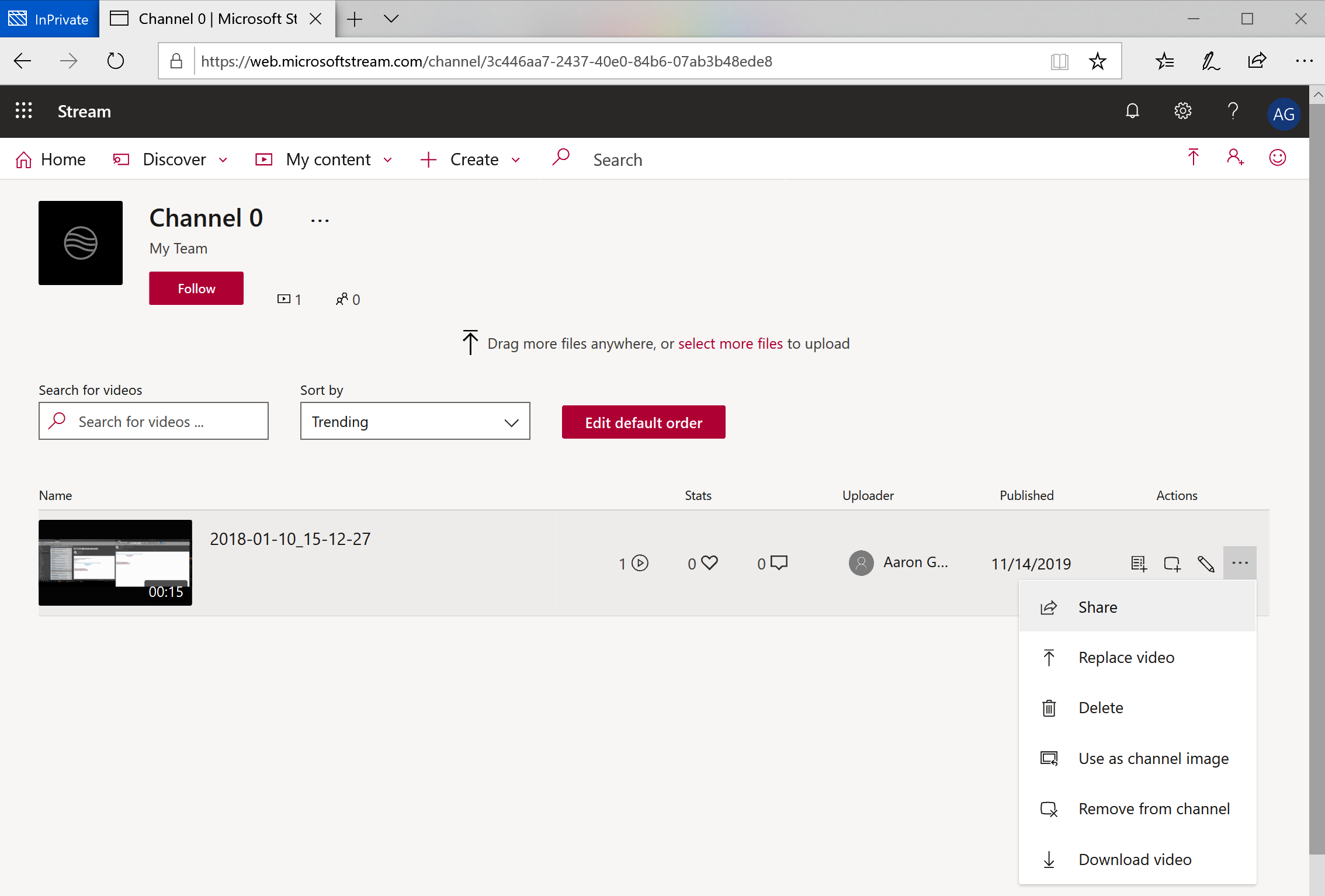Click the Aaron G... uploader name
Screen dimensions: 1325x896
(x=915, y=562)
